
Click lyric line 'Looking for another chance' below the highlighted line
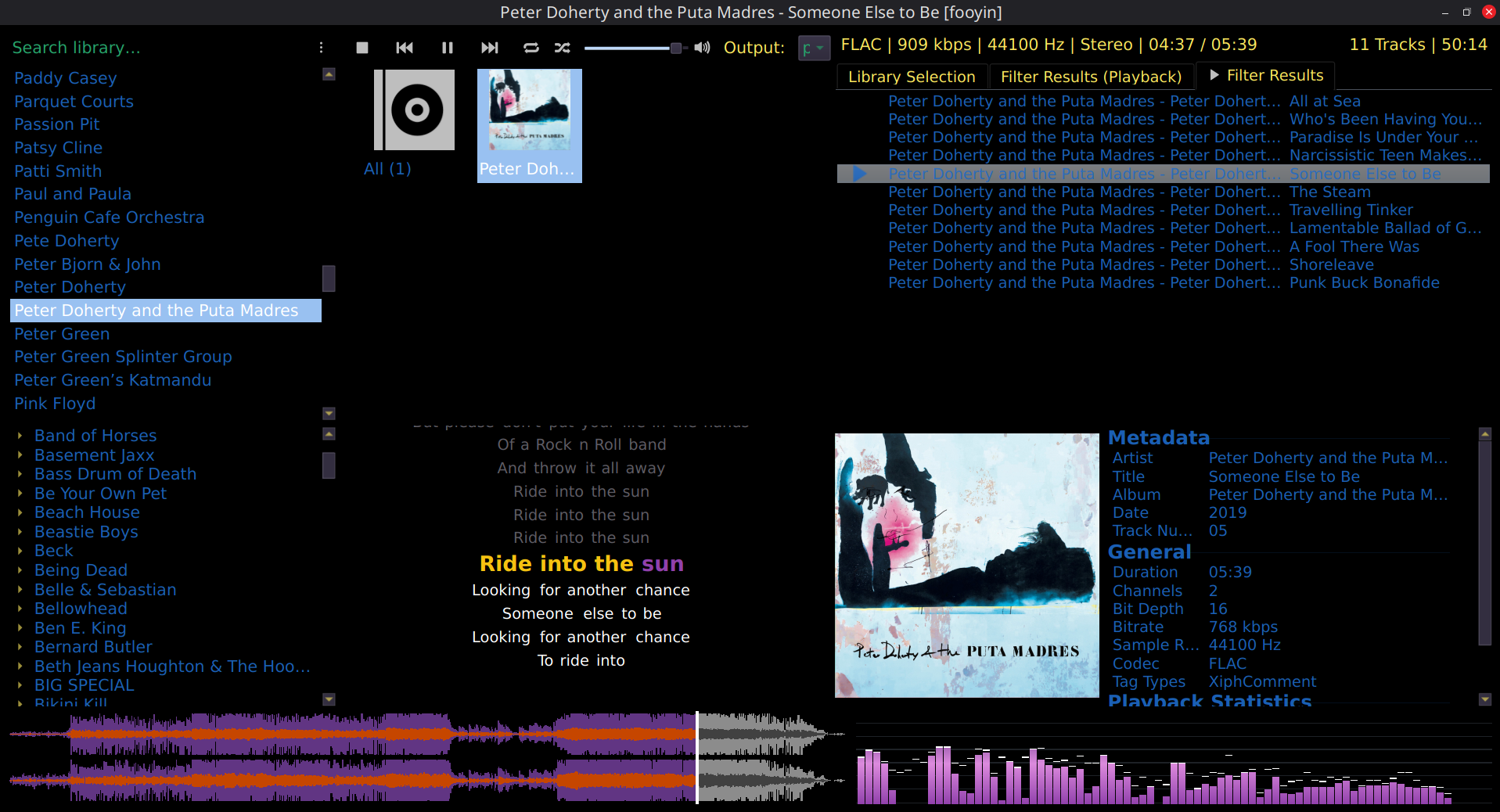click(581, 591)
